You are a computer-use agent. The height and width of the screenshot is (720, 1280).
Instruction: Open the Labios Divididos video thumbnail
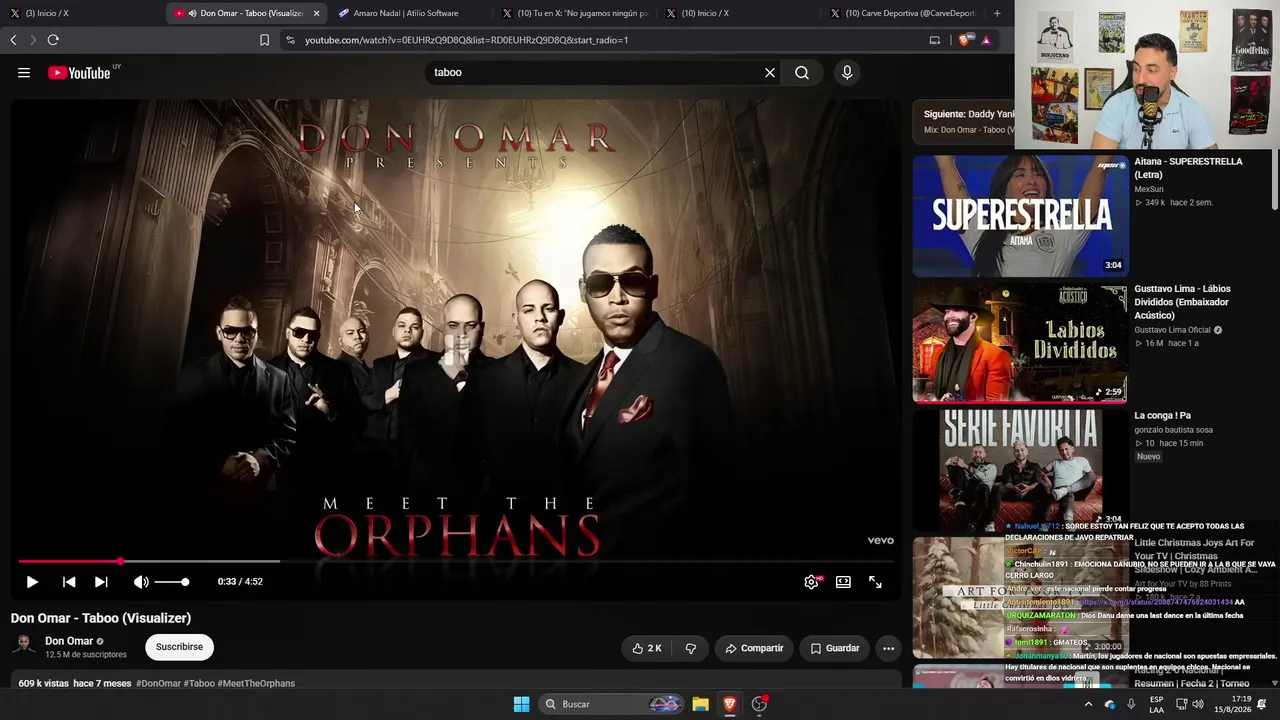tap(1020, 343)
